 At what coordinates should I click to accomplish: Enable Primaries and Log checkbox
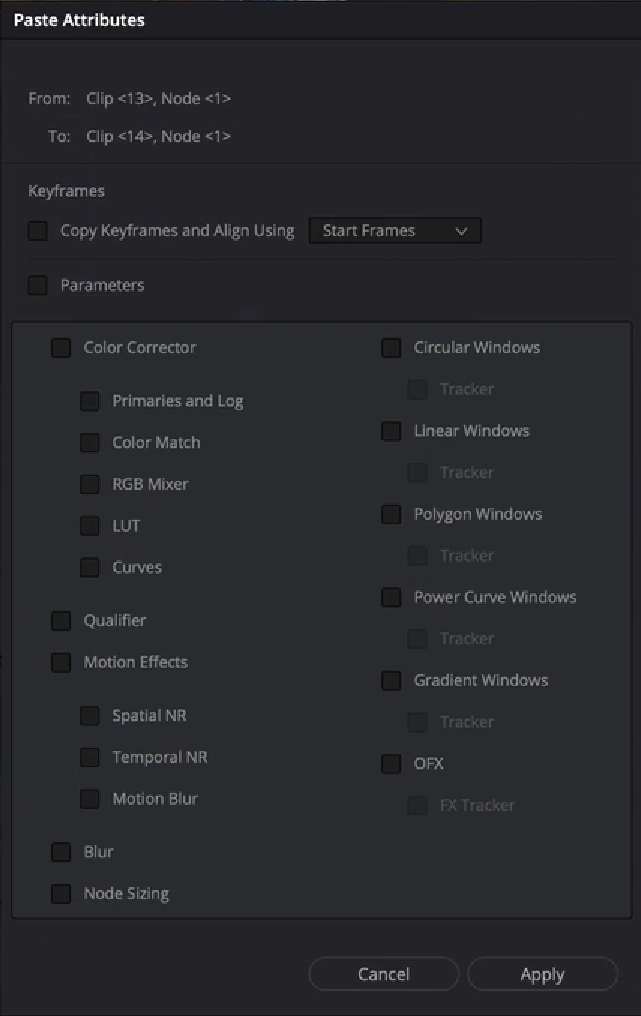click(90, 401)
